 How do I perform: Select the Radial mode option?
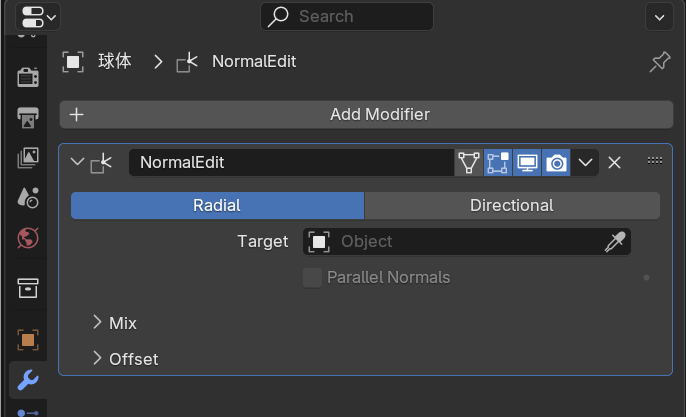[217, 206]
